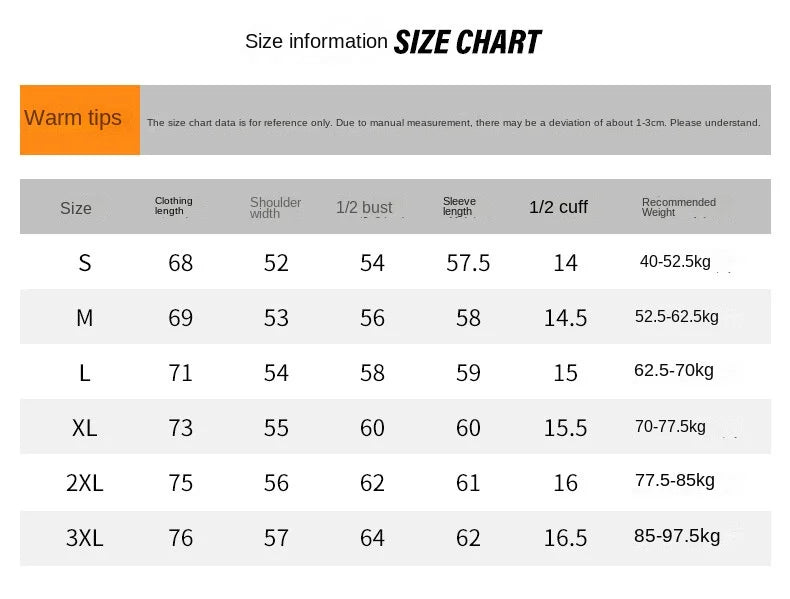Click the size chart reference note text
Viewport: 790px width, 599px height.
point(453,122)
